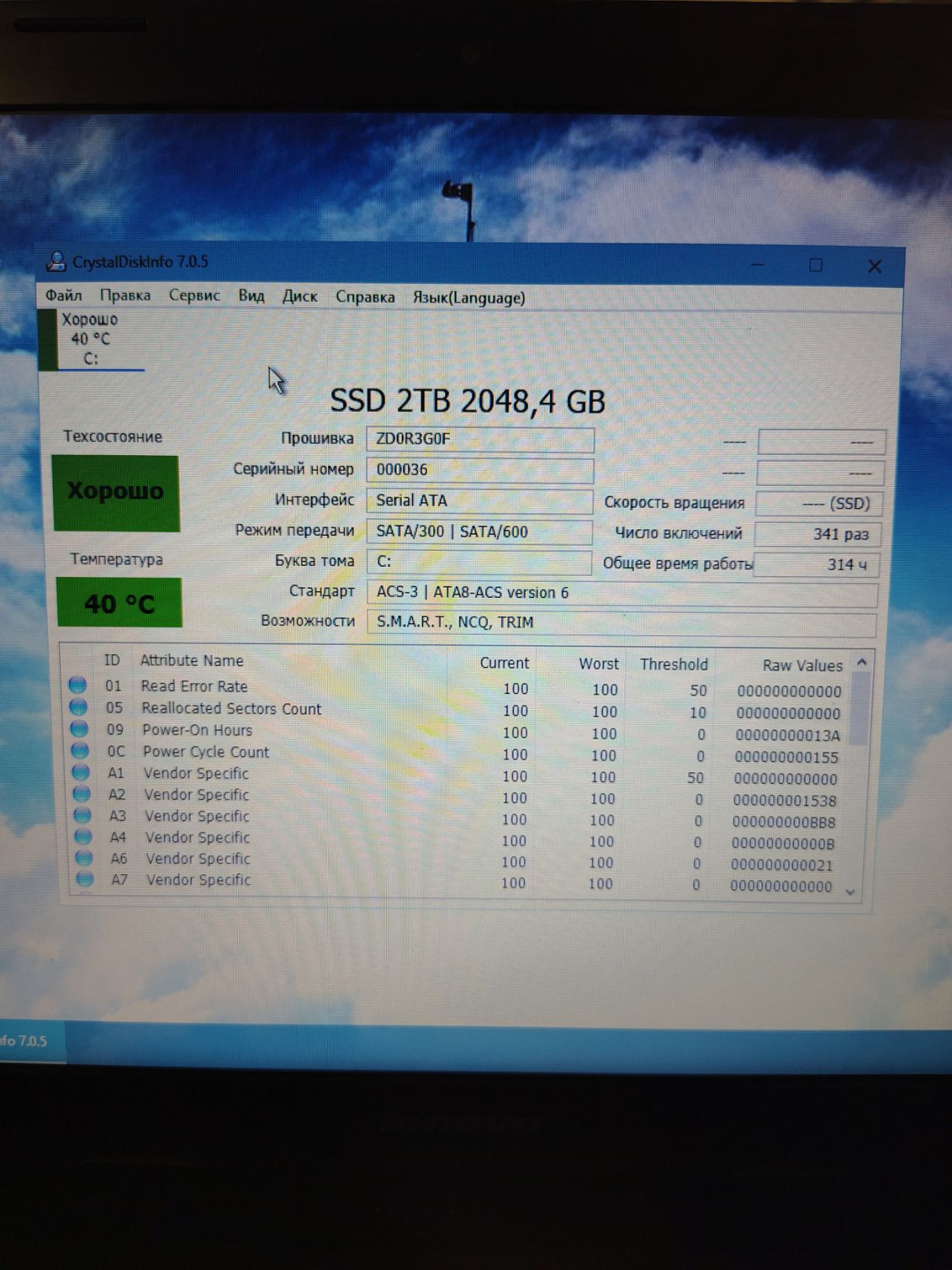Click status icon of A2 Vendor Specific row
The width and height of the screenshot is (952, 1270).
pyautogui.click(x=82, y=794)
